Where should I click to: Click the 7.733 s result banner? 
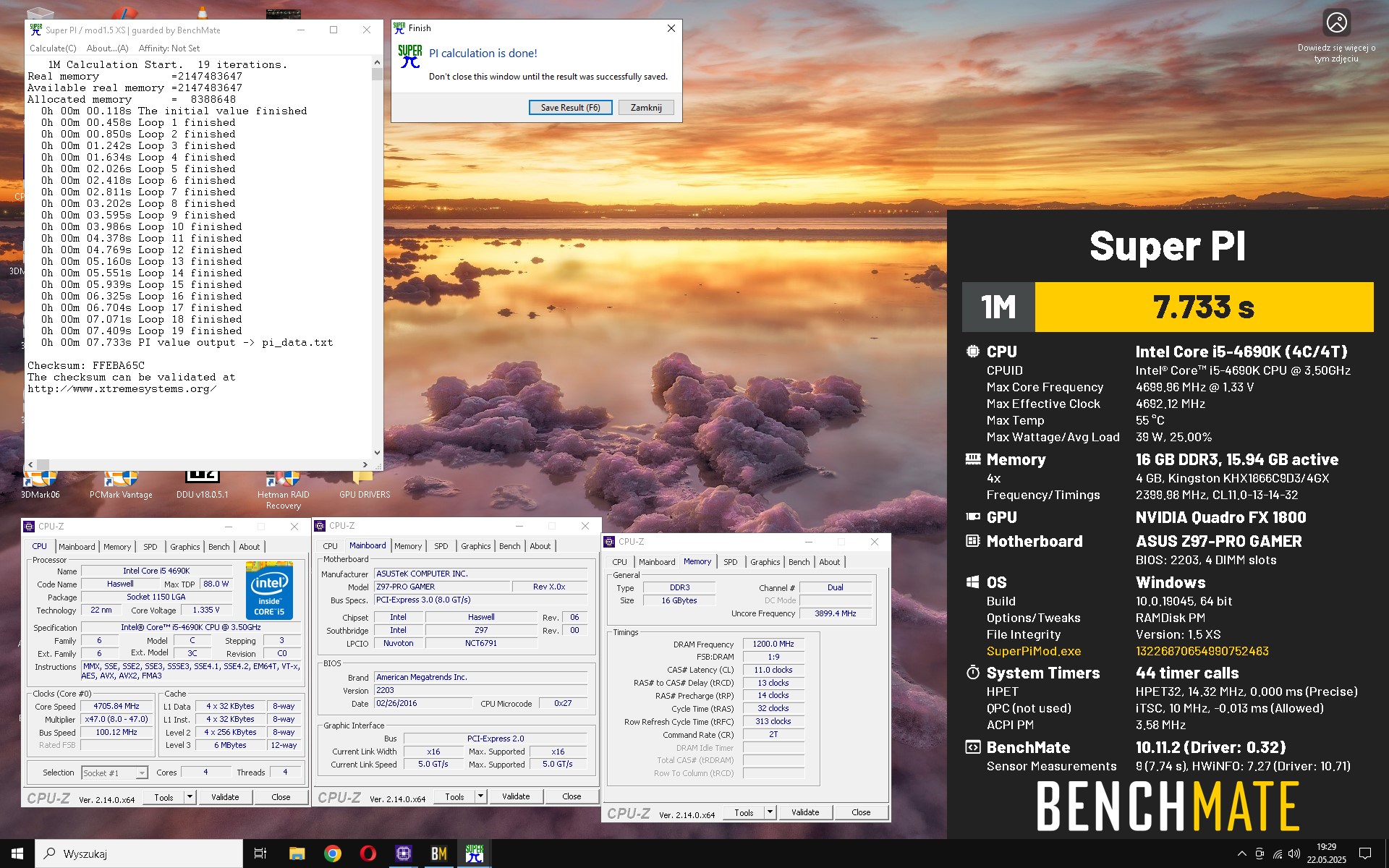point(1204,307)
